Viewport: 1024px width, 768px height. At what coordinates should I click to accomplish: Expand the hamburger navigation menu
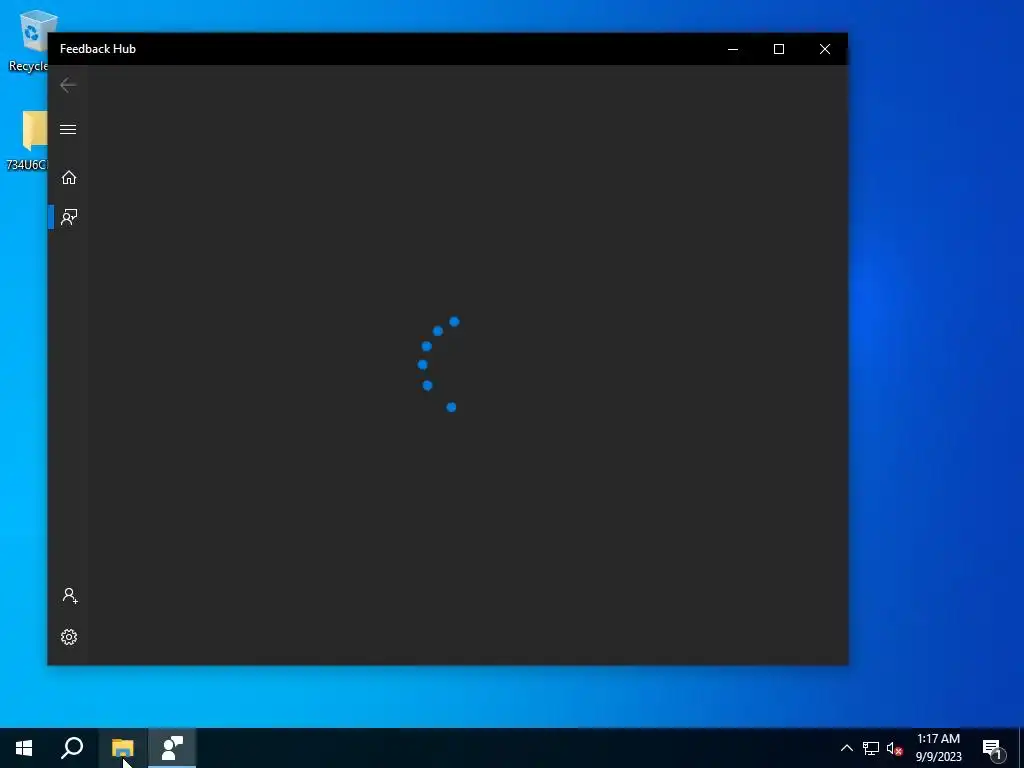68,129
